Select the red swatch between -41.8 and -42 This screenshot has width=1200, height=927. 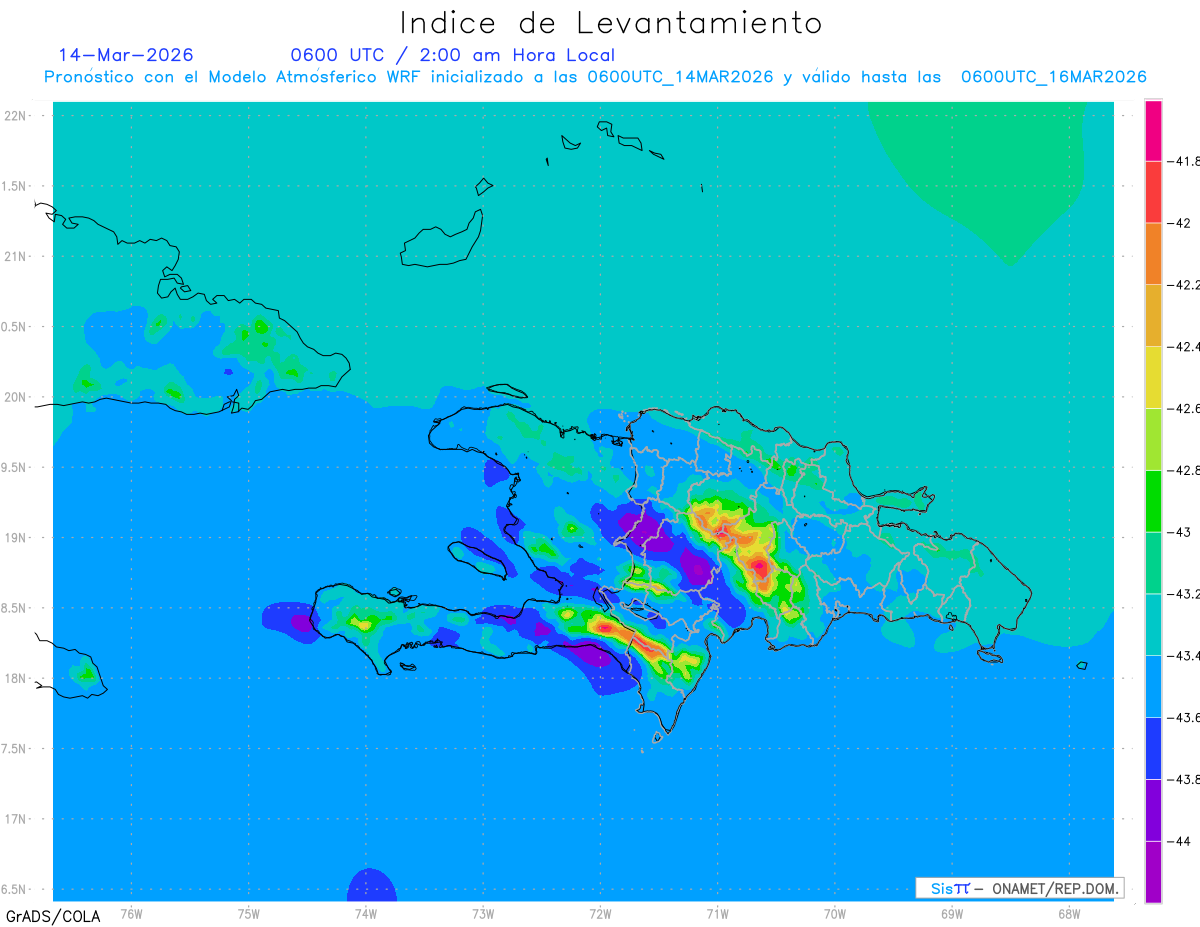pyautogui.click(x=1153, y=192)
